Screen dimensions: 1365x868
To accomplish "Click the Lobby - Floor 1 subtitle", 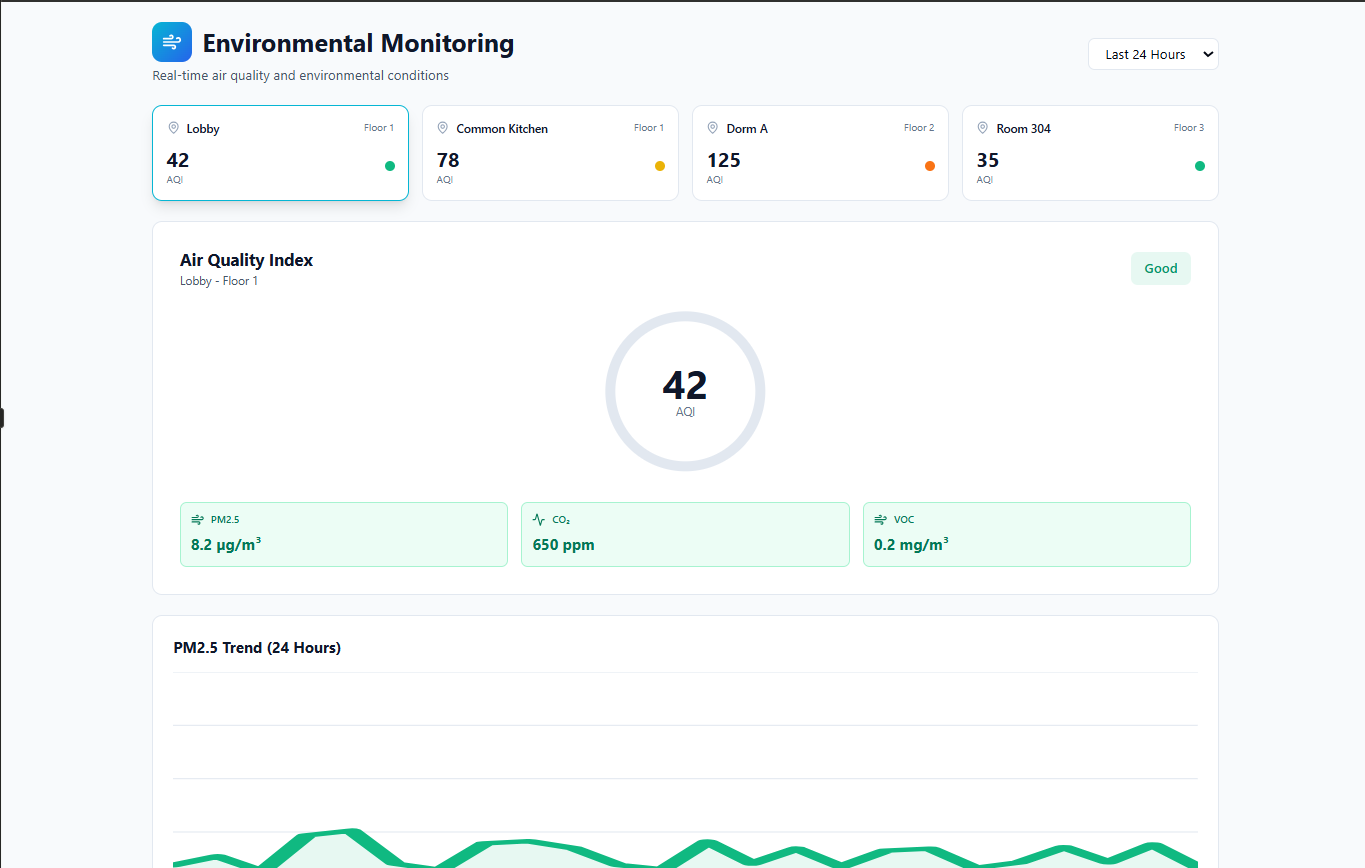I will click(219, 281).
